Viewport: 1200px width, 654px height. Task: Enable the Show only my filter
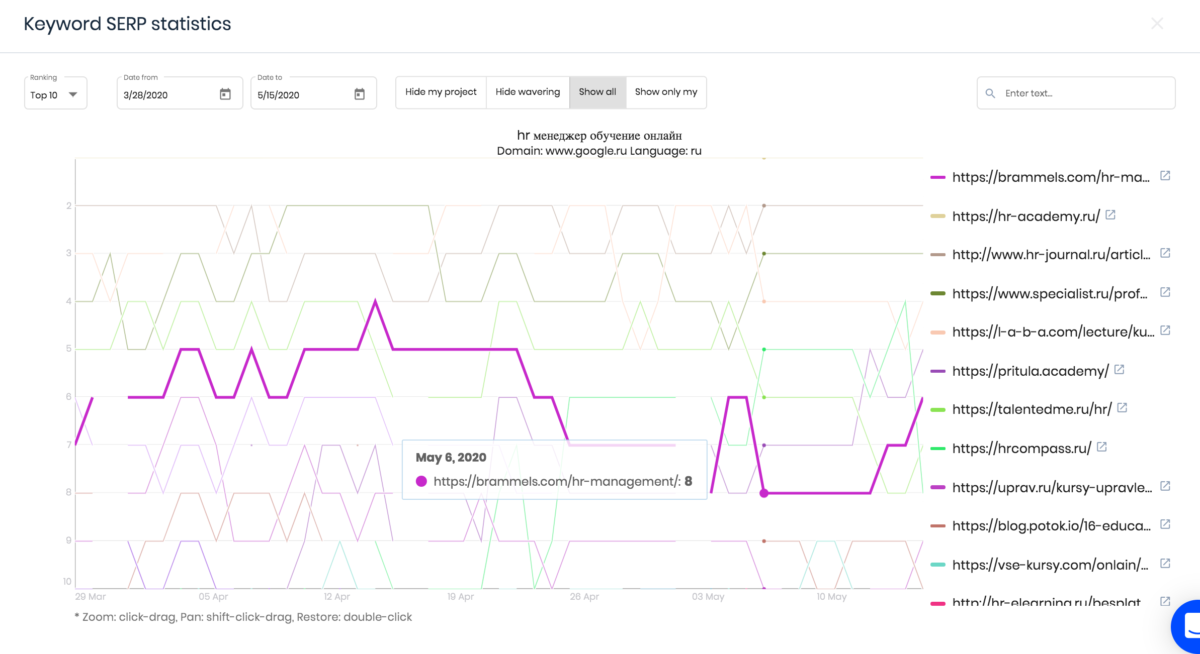point(666,92)
